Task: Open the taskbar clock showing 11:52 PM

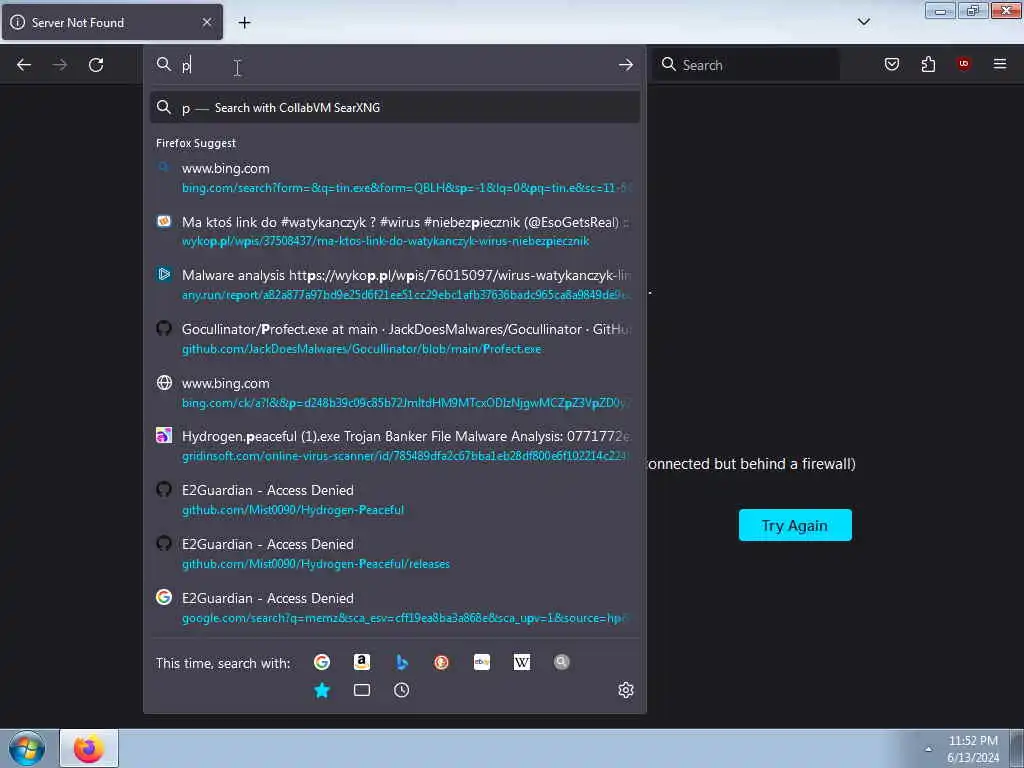Action: pyautogui.click(x=973, y=749)
